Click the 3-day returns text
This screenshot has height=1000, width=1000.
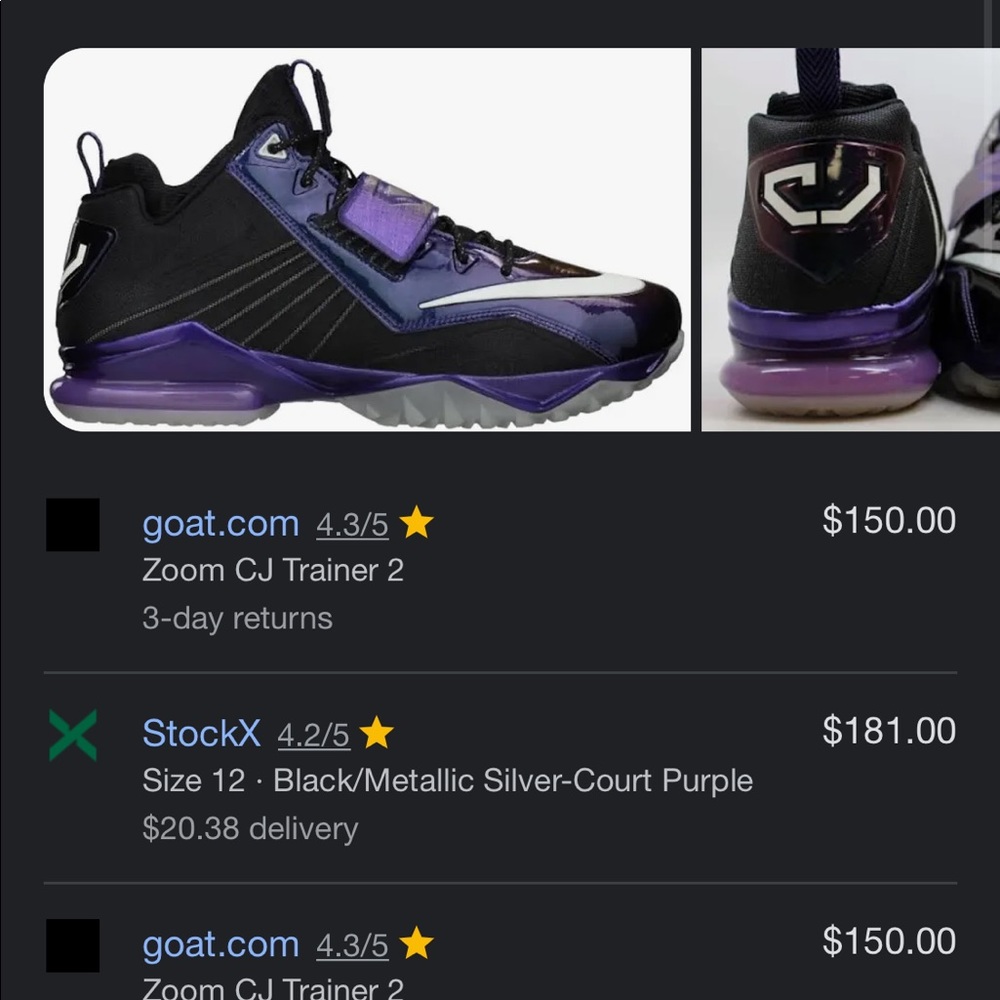(x=237, y=618)
